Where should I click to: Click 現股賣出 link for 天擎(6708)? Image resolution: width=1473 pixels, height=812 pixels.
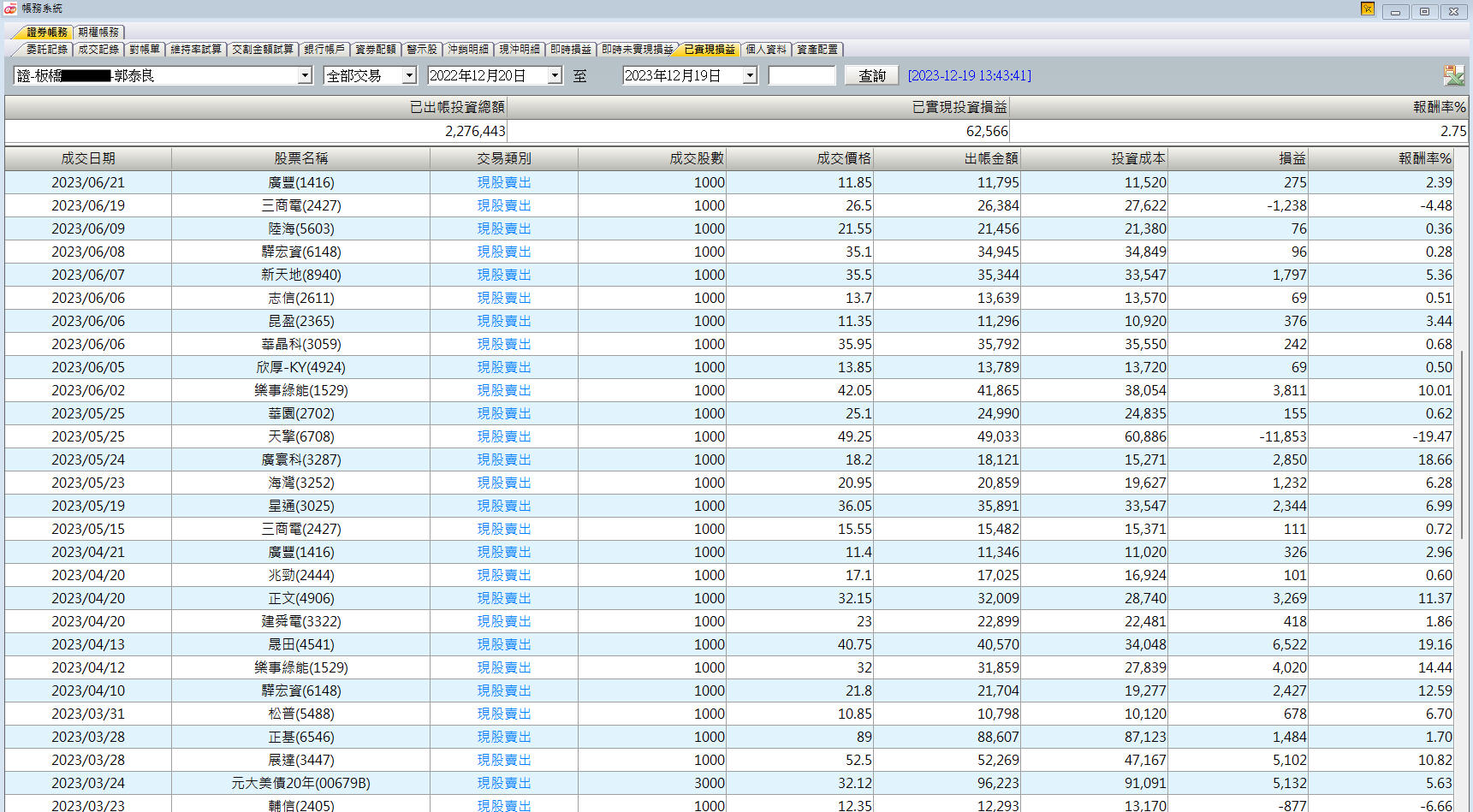[504, 436]
